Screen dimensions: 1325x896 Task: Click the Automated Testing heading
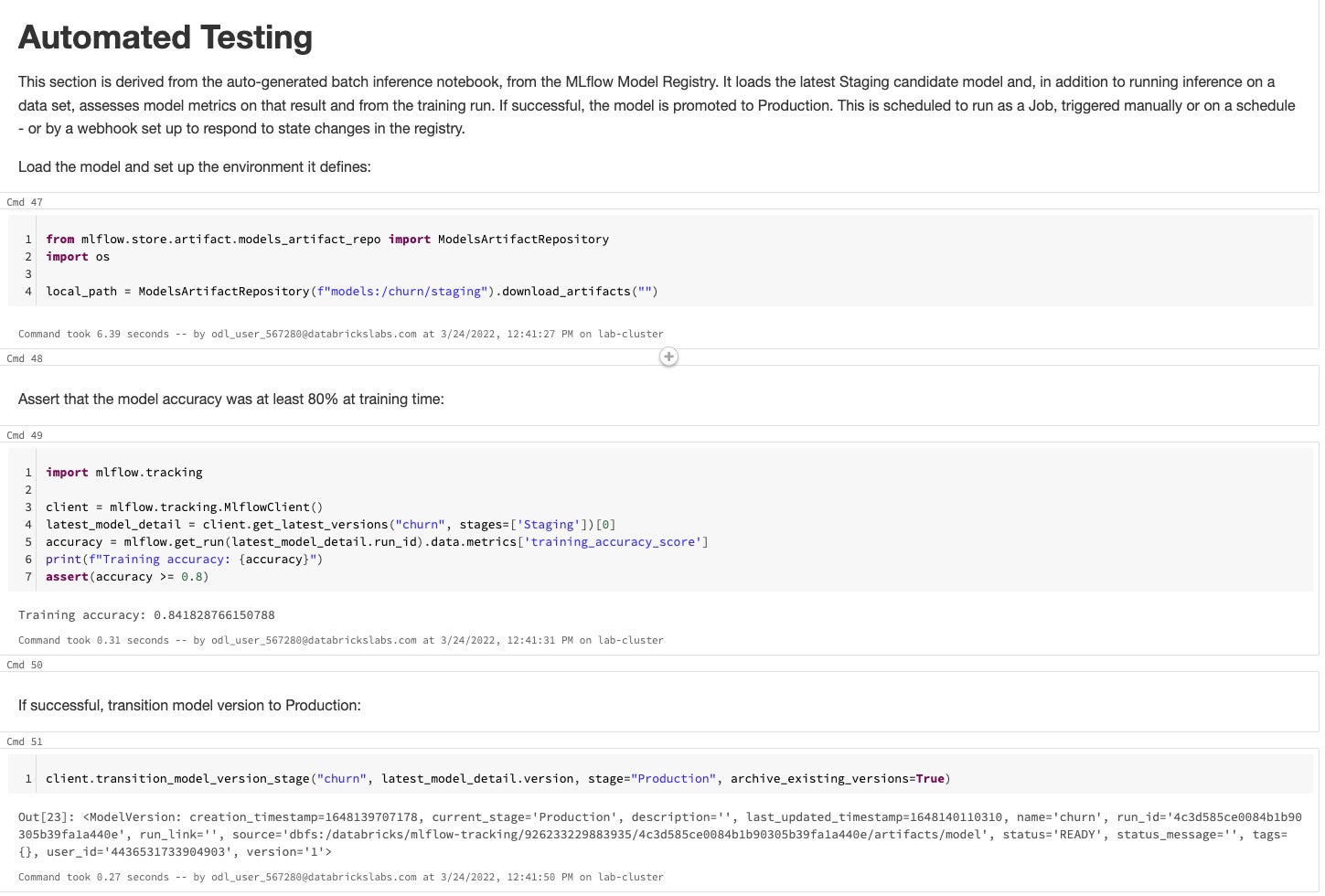(x=166, y=37)
